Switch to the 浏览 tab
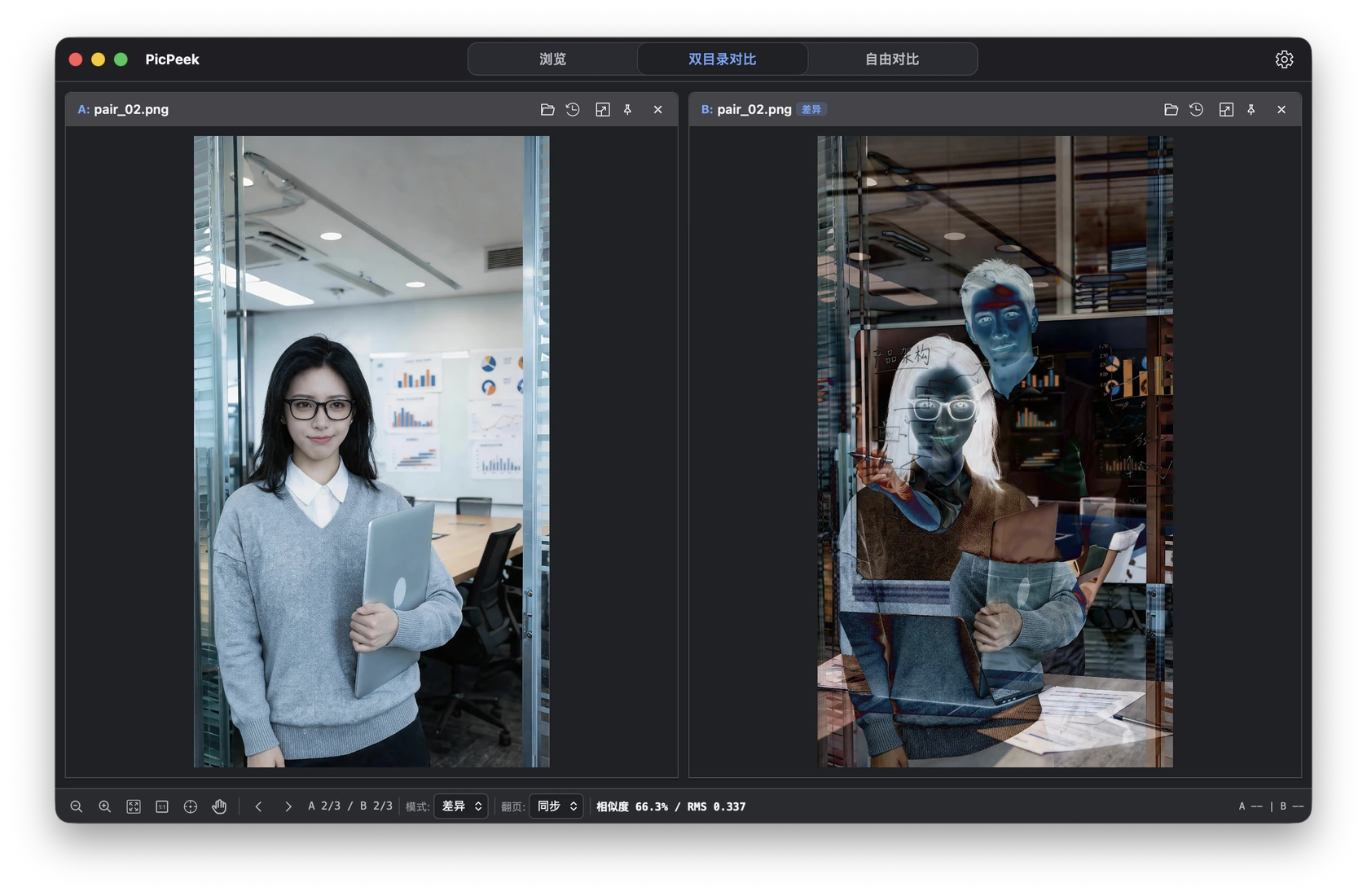This screenshot has height=896, width=1367. tap(552, 59)
